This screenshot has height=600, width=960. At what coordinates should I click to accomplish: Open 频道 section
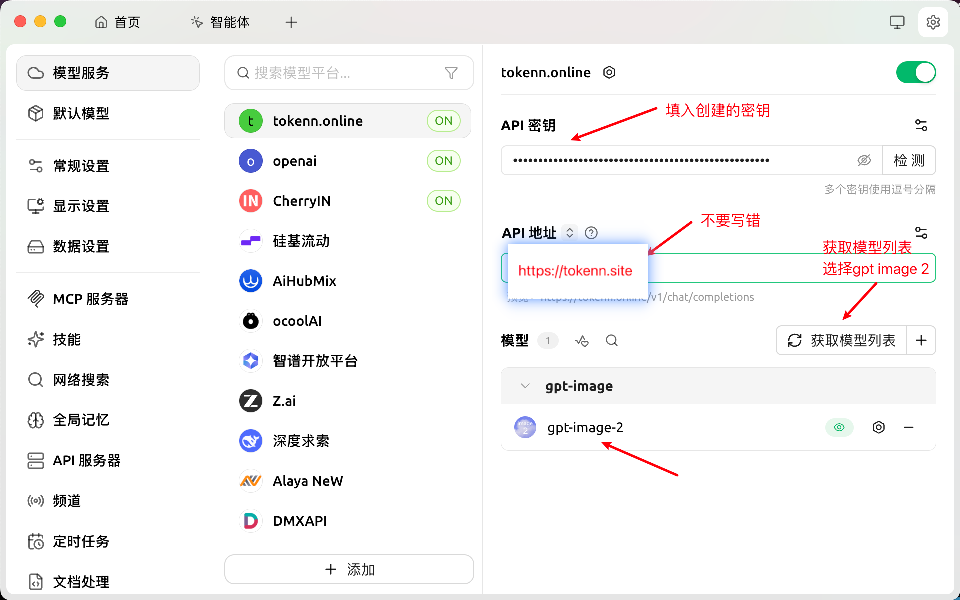tap(108, 501)
